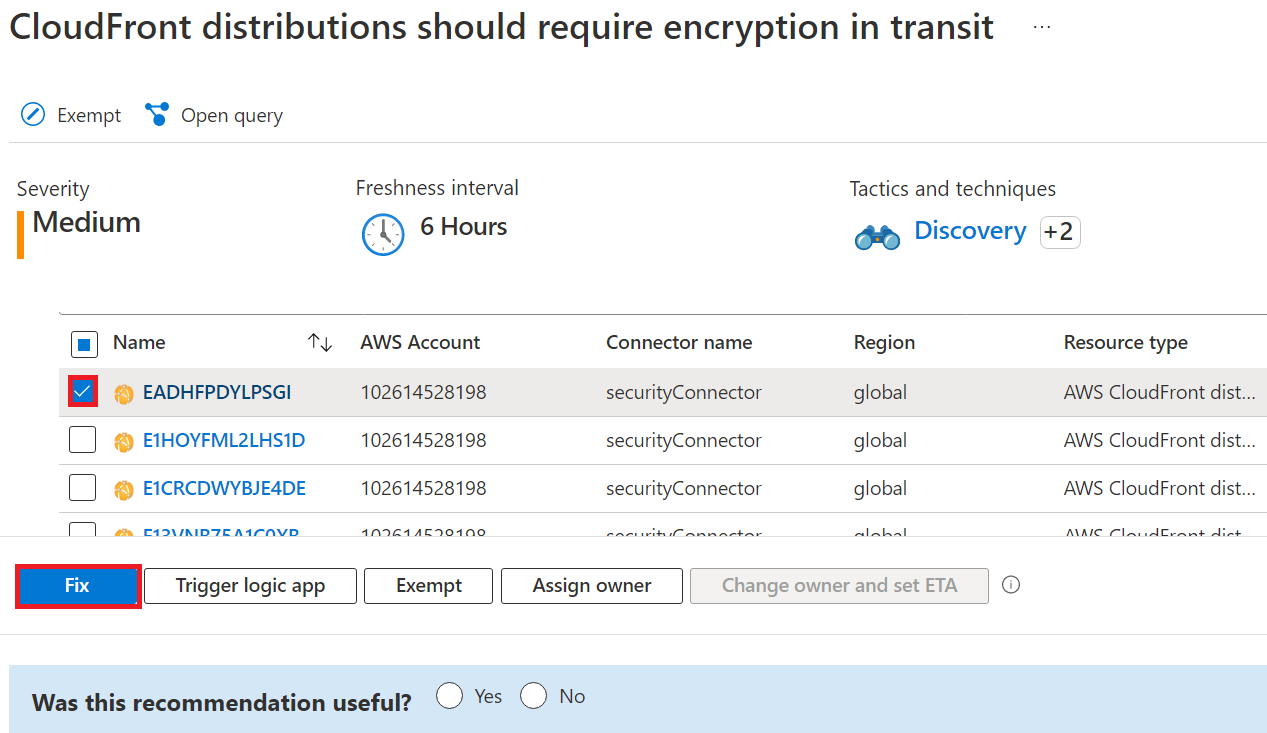Click the Discovery binoculars icon
This screenshot has width=1267, height=733.
click(877, 237)
